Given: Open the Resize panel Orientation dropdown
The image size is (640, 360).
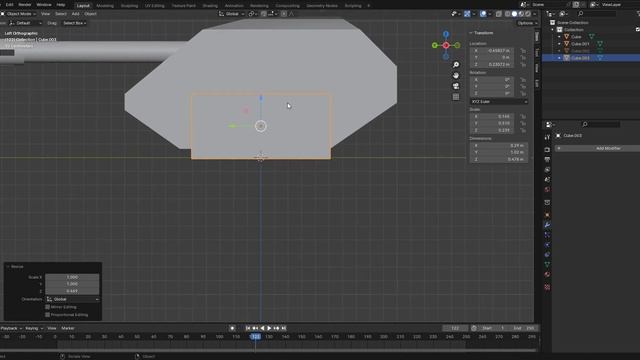Looking at the screenshot, I should (x=72, y=299).
